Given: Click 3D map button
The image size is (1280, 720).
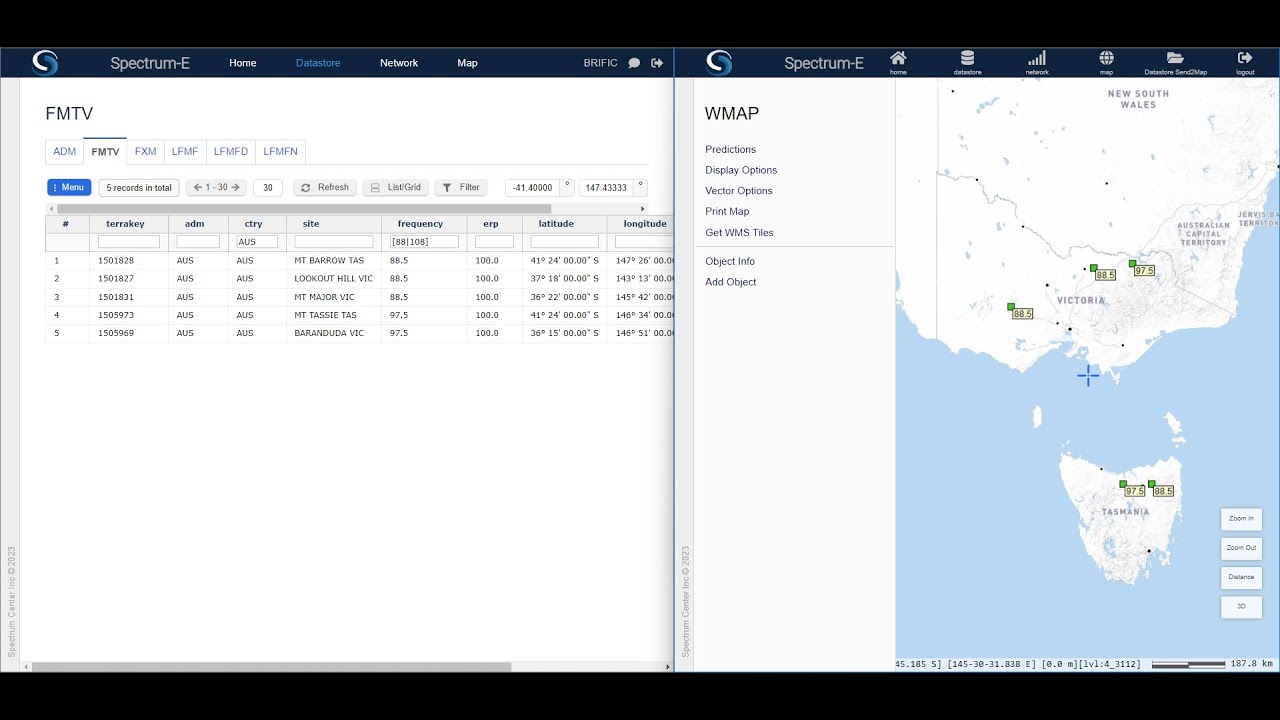Looking at the screenshot, I should (x=1241, y=606).
